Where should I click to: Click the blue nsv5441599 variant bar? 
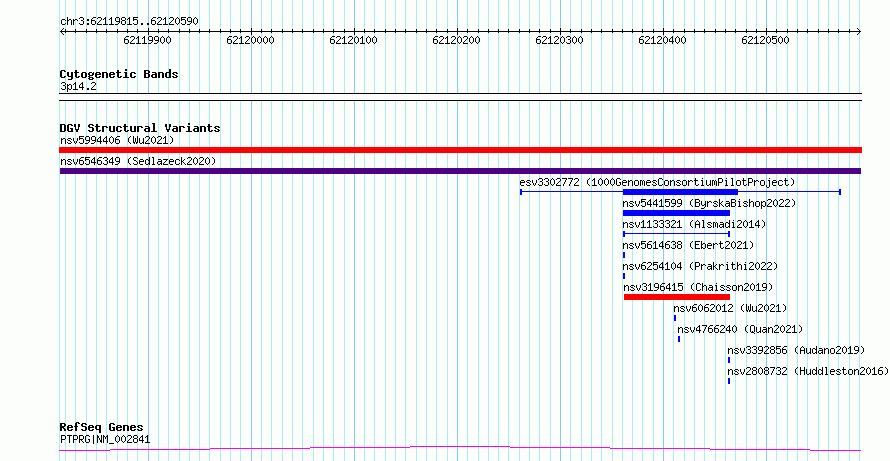tap(676, 213)
